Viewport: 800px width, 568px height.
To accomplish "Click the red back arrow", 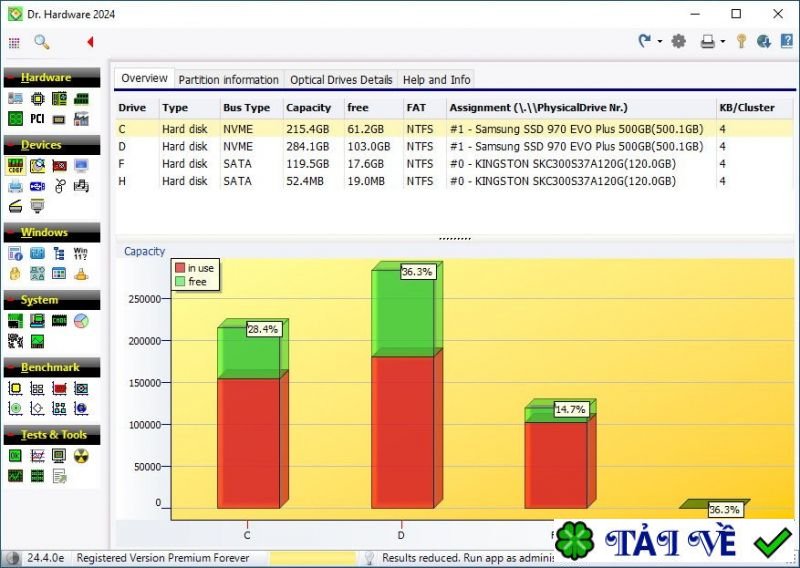I will coord(90,42).
